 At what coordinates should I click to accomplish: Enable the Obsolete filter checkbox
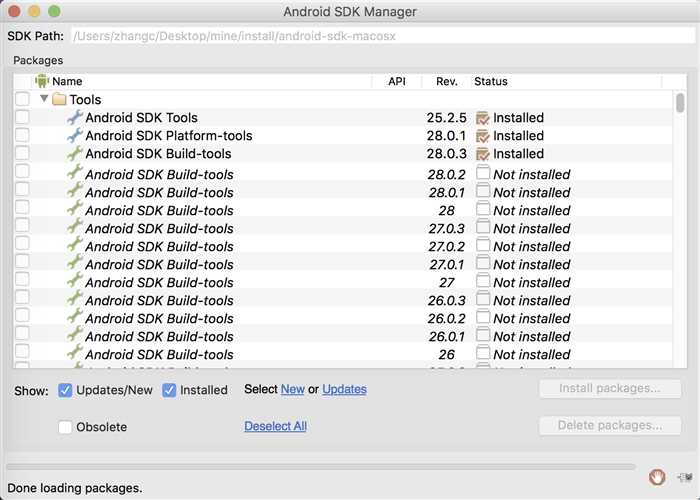click(65, 427)
